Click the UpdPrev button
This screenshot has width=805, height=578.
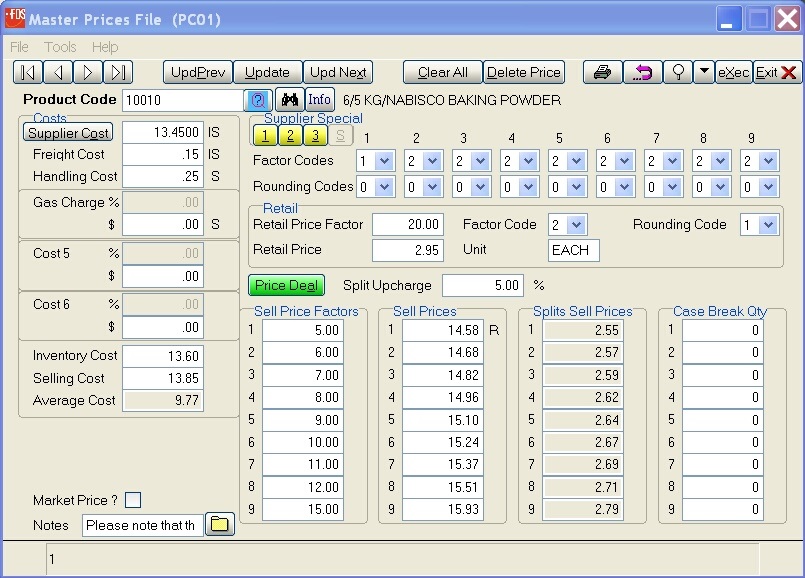click(x=198, y=72)
